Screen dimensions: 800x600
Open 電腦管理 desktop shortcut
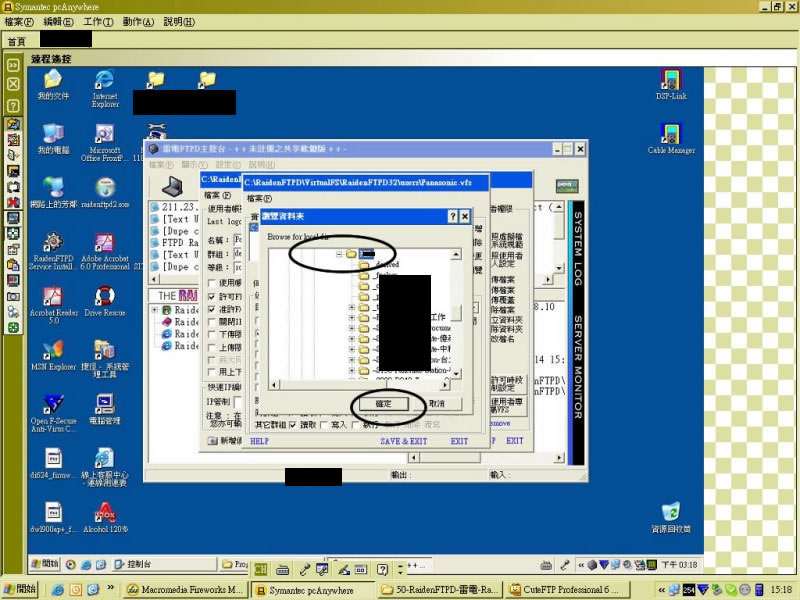[x=105, y=409]
